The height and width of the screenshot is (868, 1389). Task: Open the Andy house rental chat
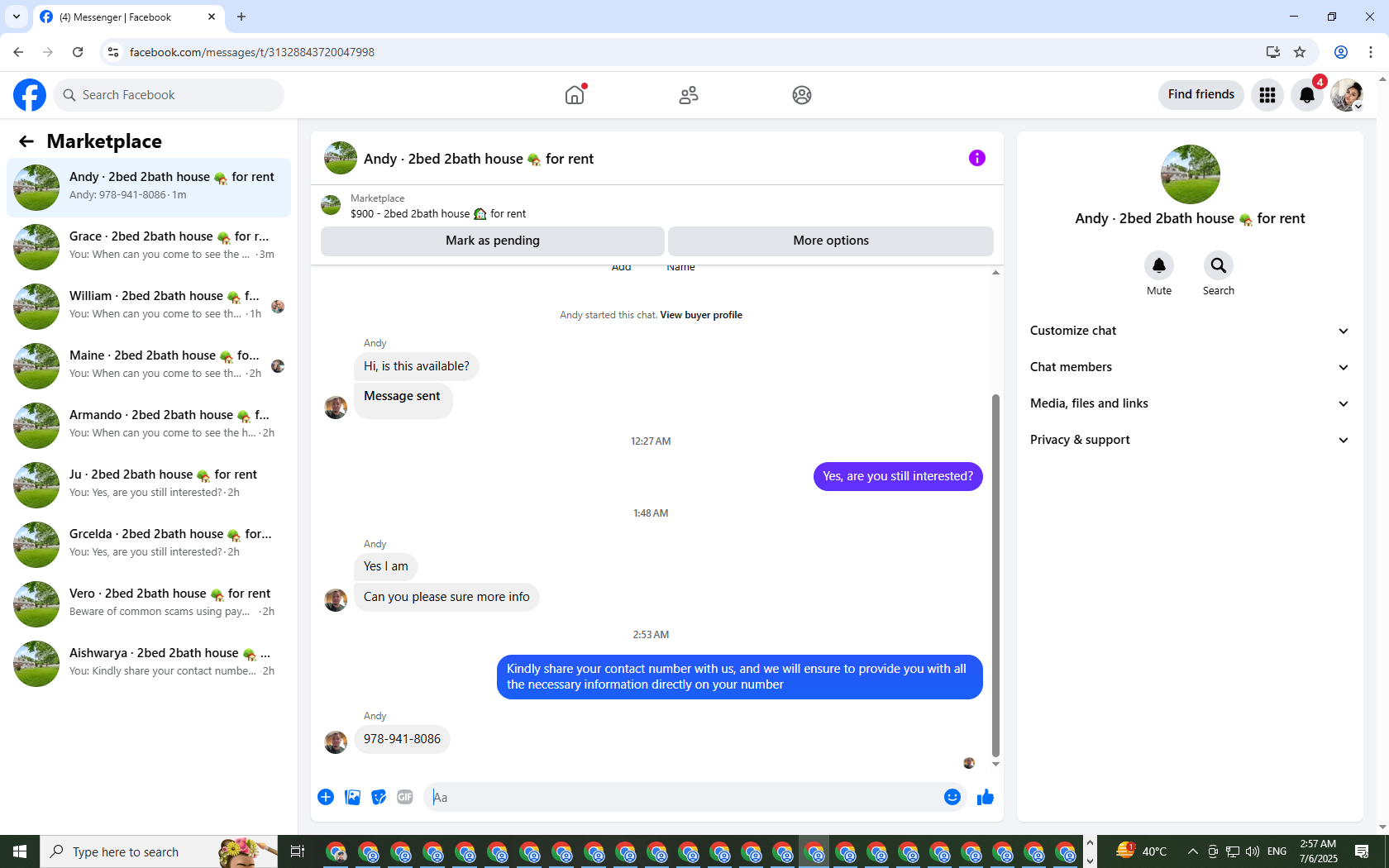(149, 188)
